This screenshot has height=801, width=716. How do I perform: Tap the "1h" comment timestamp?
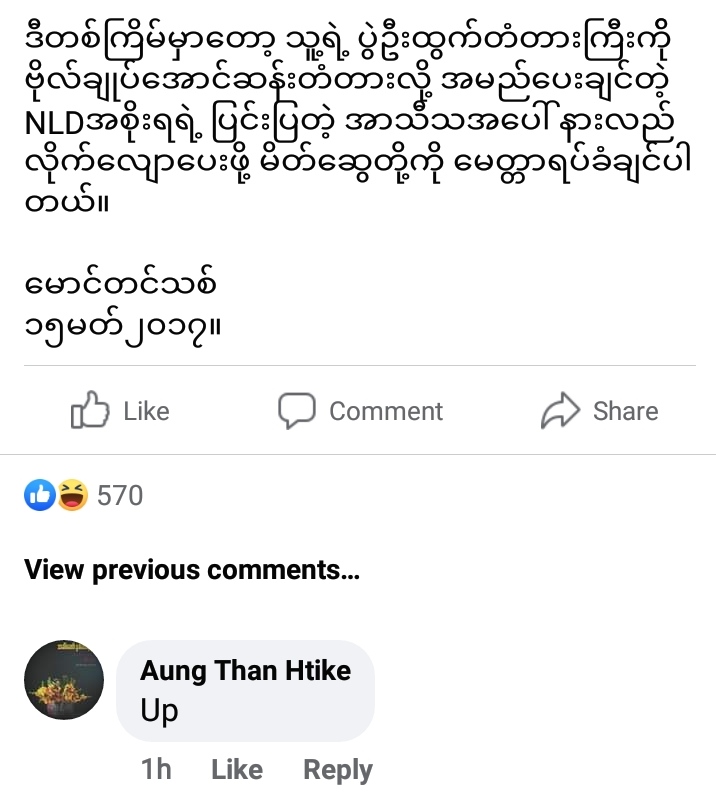156,769
